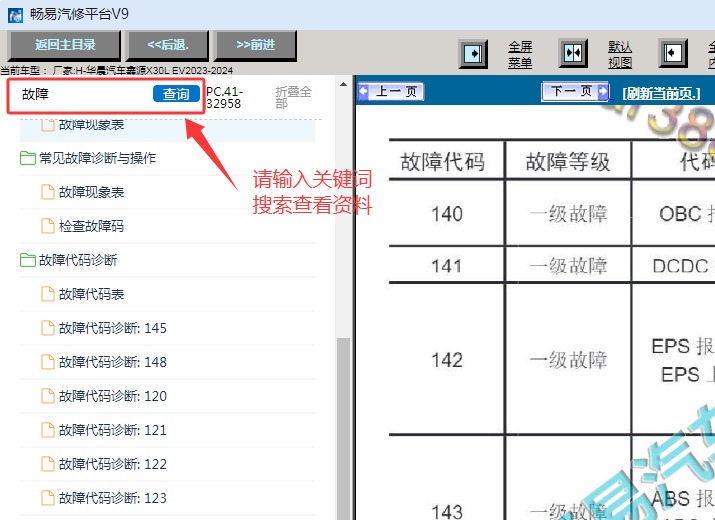
Task: Click the folder icon beside 故障代码诊断
Action: pyautogui.click(x=28, y=260)
